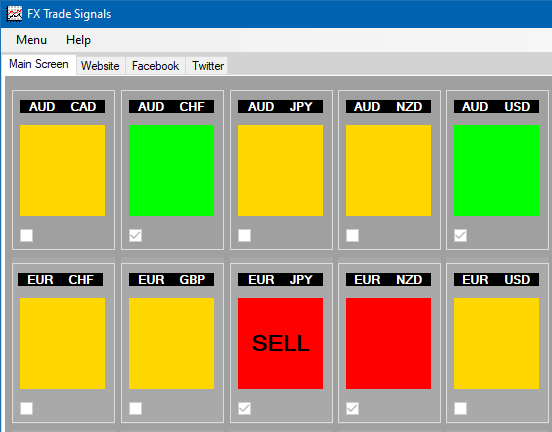Uncheck the EUR NZD checkbox
Viewport: 552px width, 432px height.
click(x=352, y=408)
